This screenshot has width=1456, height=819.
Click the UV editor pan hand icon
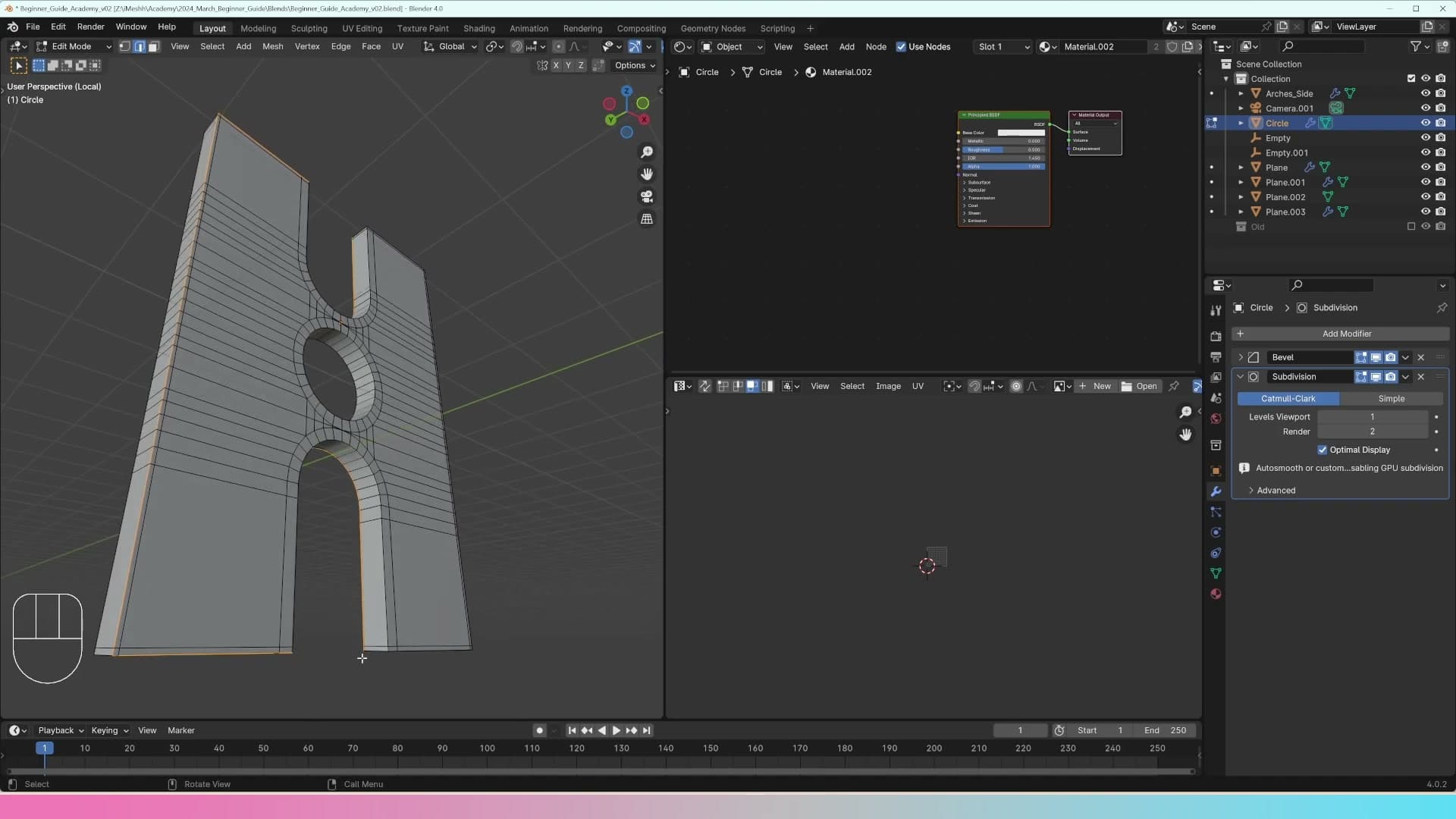point(1185,435)
